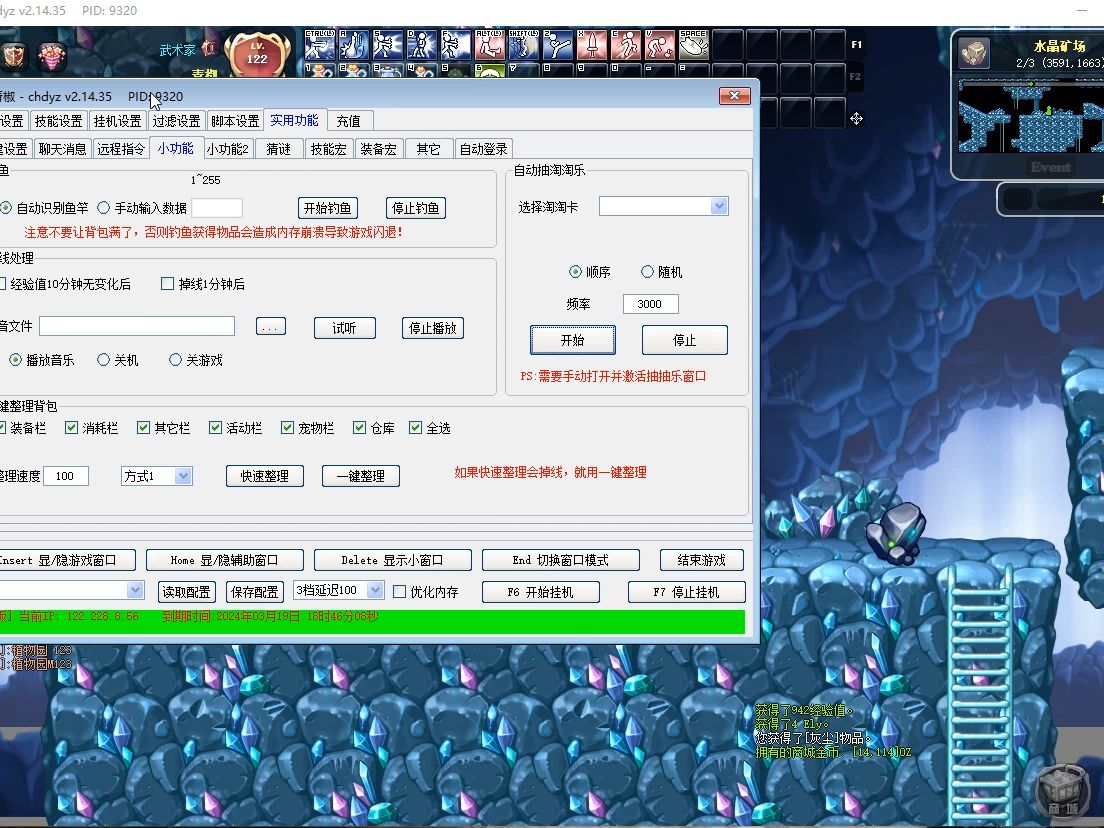Click the 手动输入数据 input box
This screenshot has width=1104, height=828.
[217, 208]
